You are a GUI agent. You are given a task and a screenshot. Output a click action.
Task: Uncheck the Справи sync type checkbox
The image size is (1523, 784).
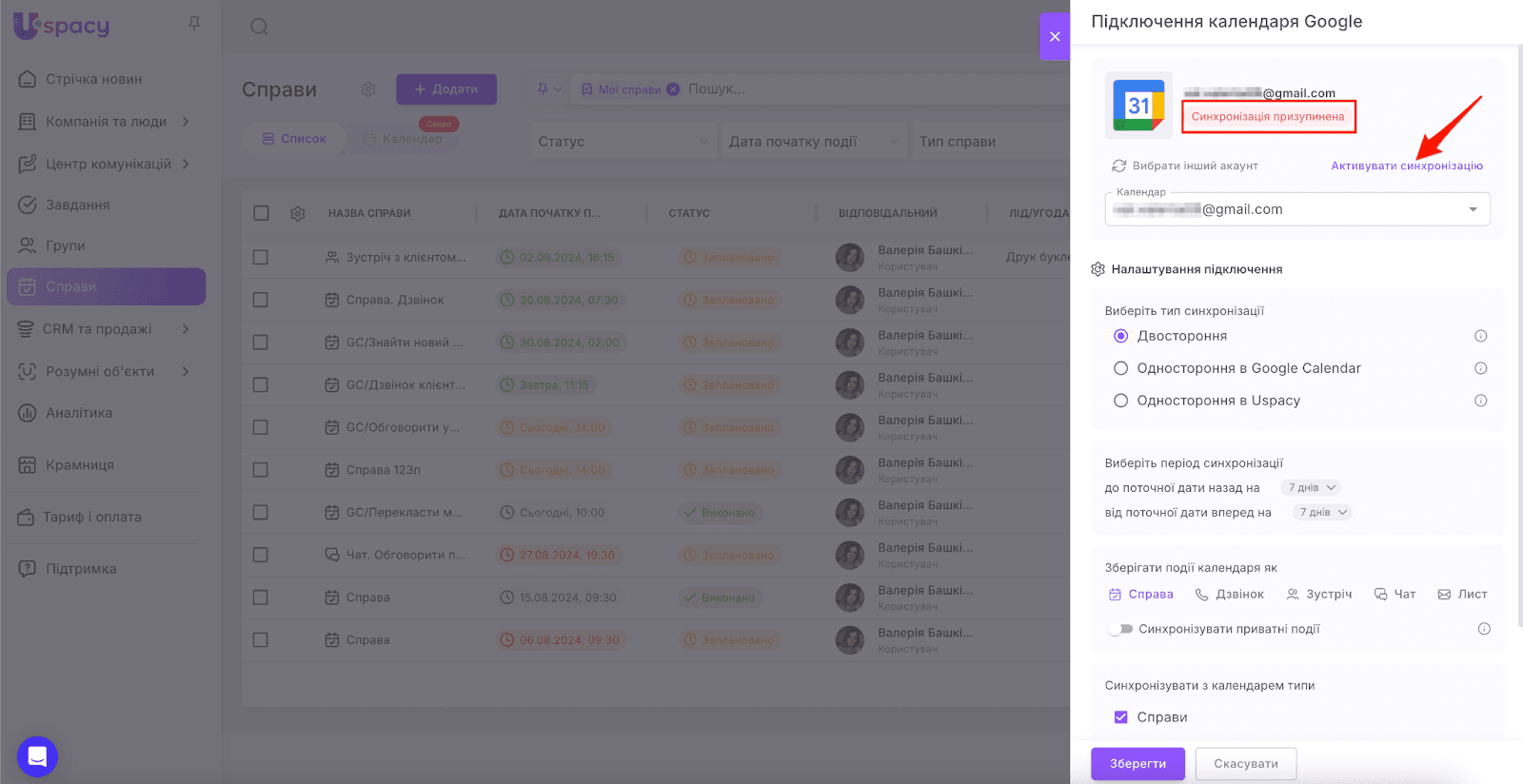click(x=1121, y=717)
